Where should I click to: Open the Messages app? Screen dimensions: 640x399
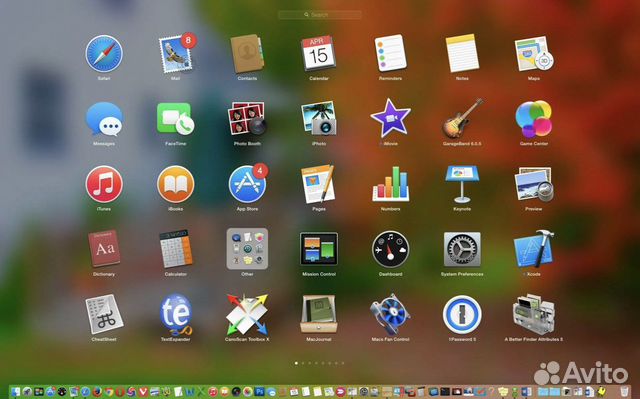(x=104, y=119)
